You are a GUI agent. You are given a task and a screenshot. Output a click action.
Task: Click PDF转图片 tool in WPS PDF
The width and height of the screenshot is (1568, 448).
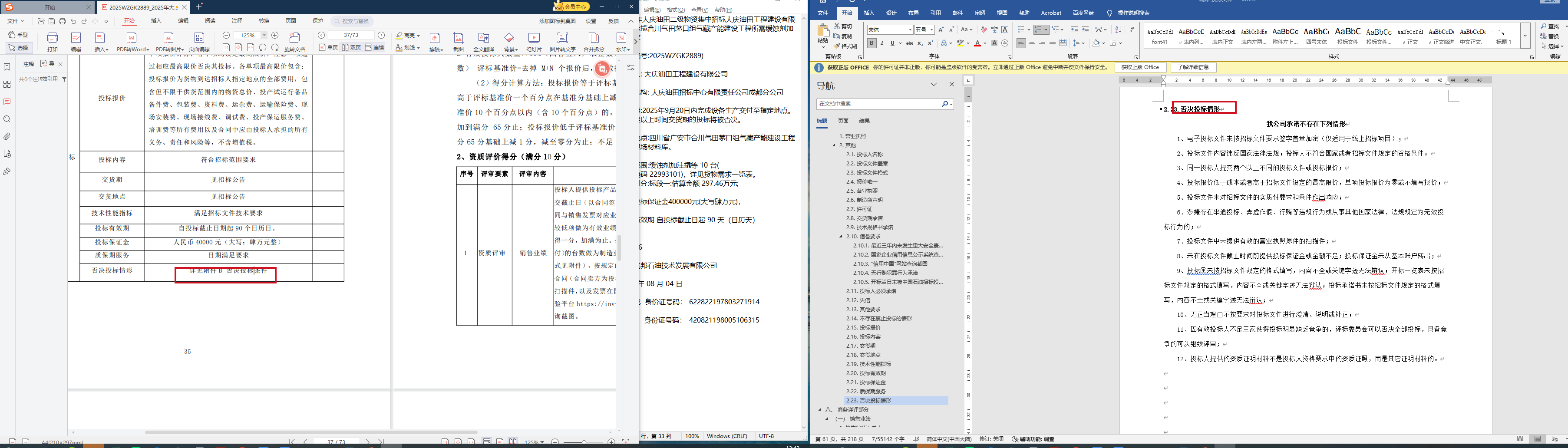click(169, 41)
